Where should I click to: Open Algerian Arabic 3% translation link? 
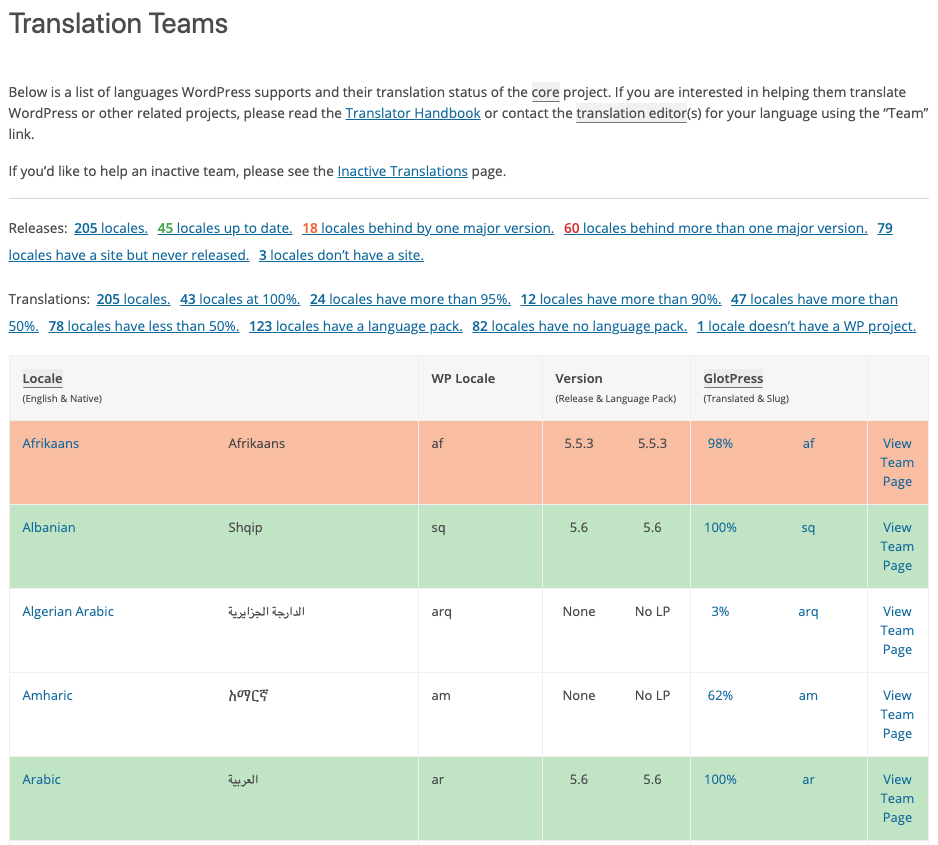720,611
